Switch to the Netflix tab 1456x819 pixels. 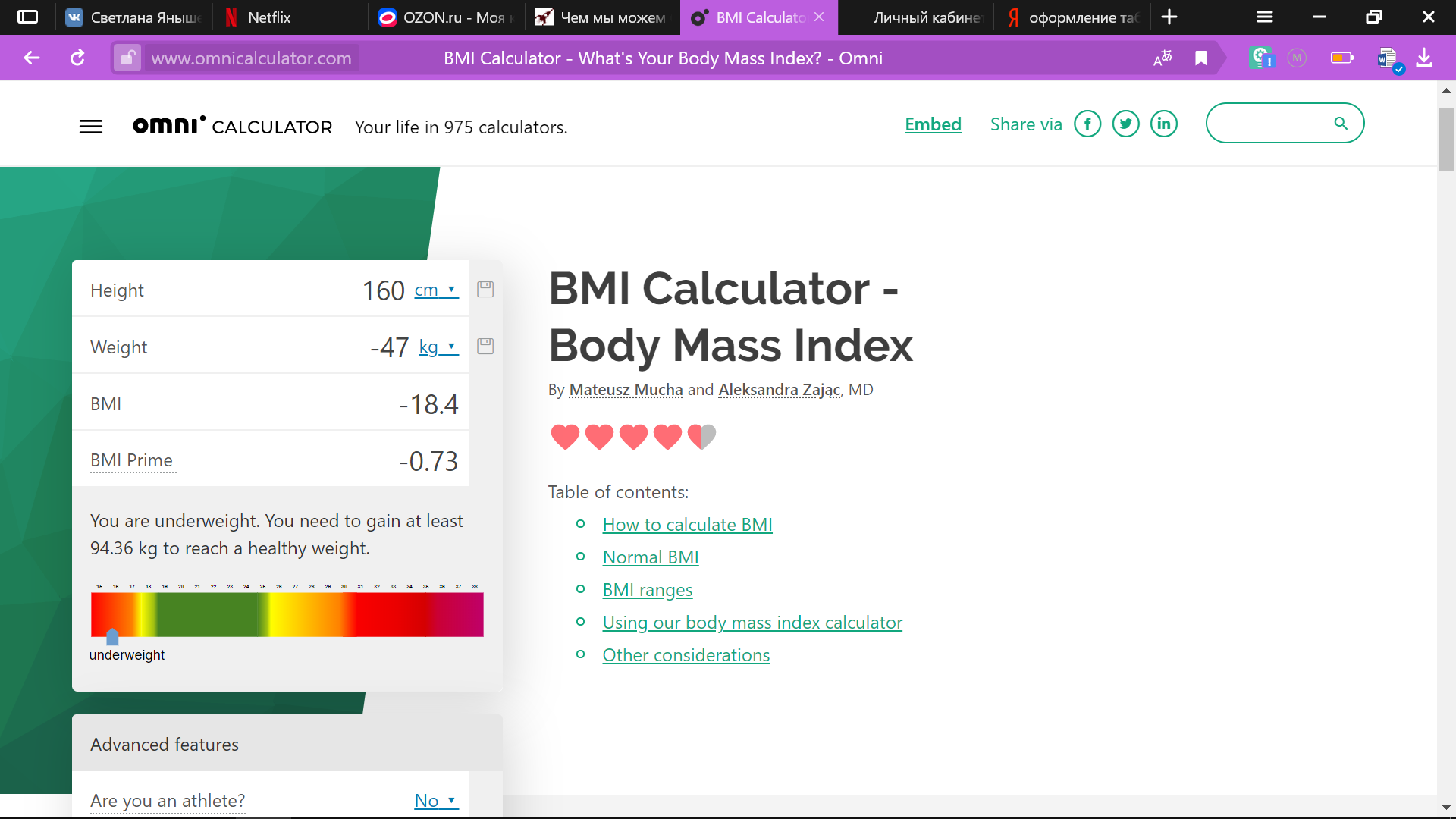point(268,17)
